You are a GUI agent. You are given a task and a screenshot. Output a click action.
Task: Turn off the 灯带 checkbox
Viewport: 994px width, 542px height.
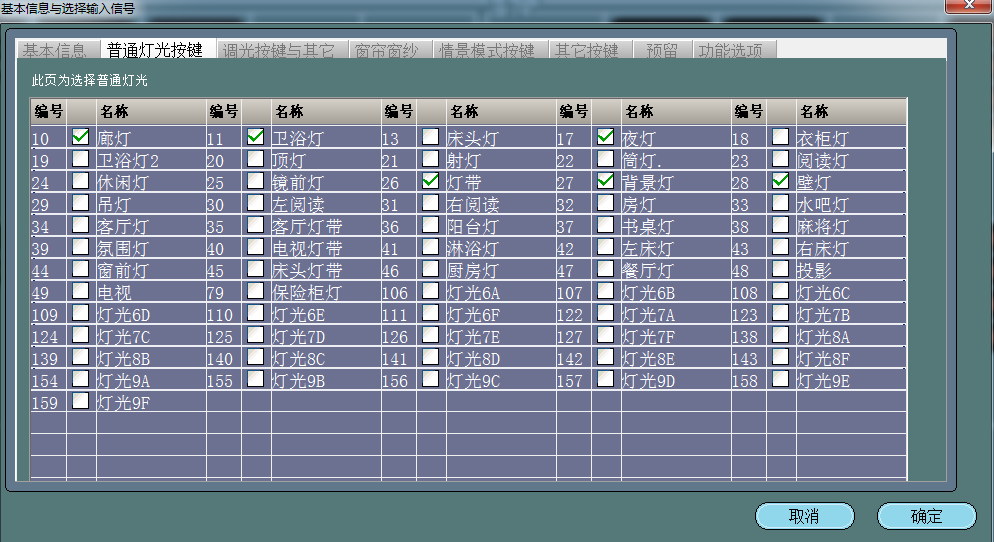pyautogui.click(x=430, y=181)
